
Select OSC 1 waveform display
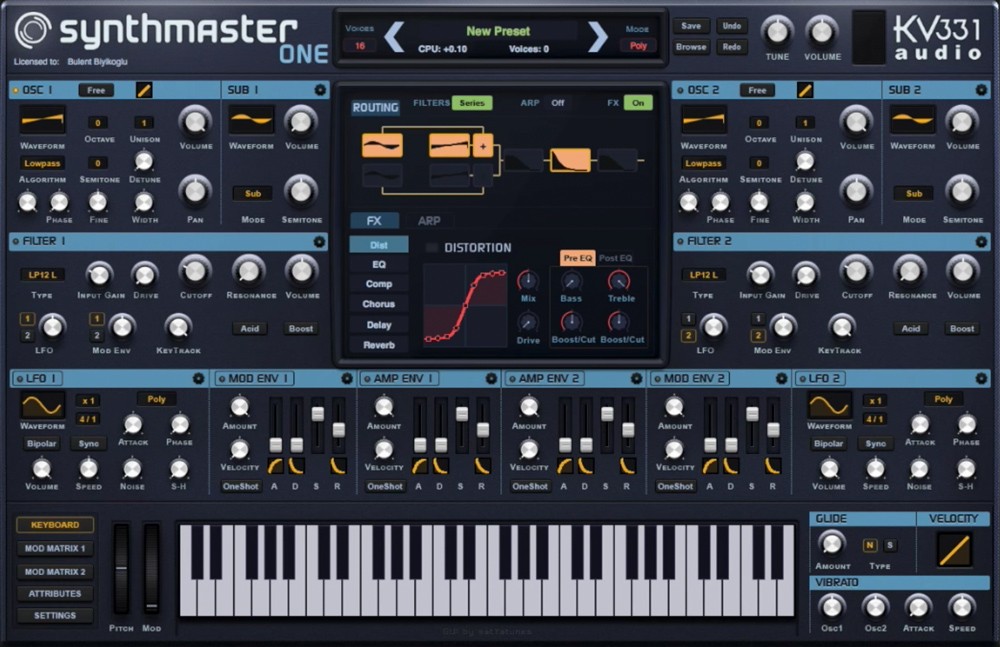(42, 121)
